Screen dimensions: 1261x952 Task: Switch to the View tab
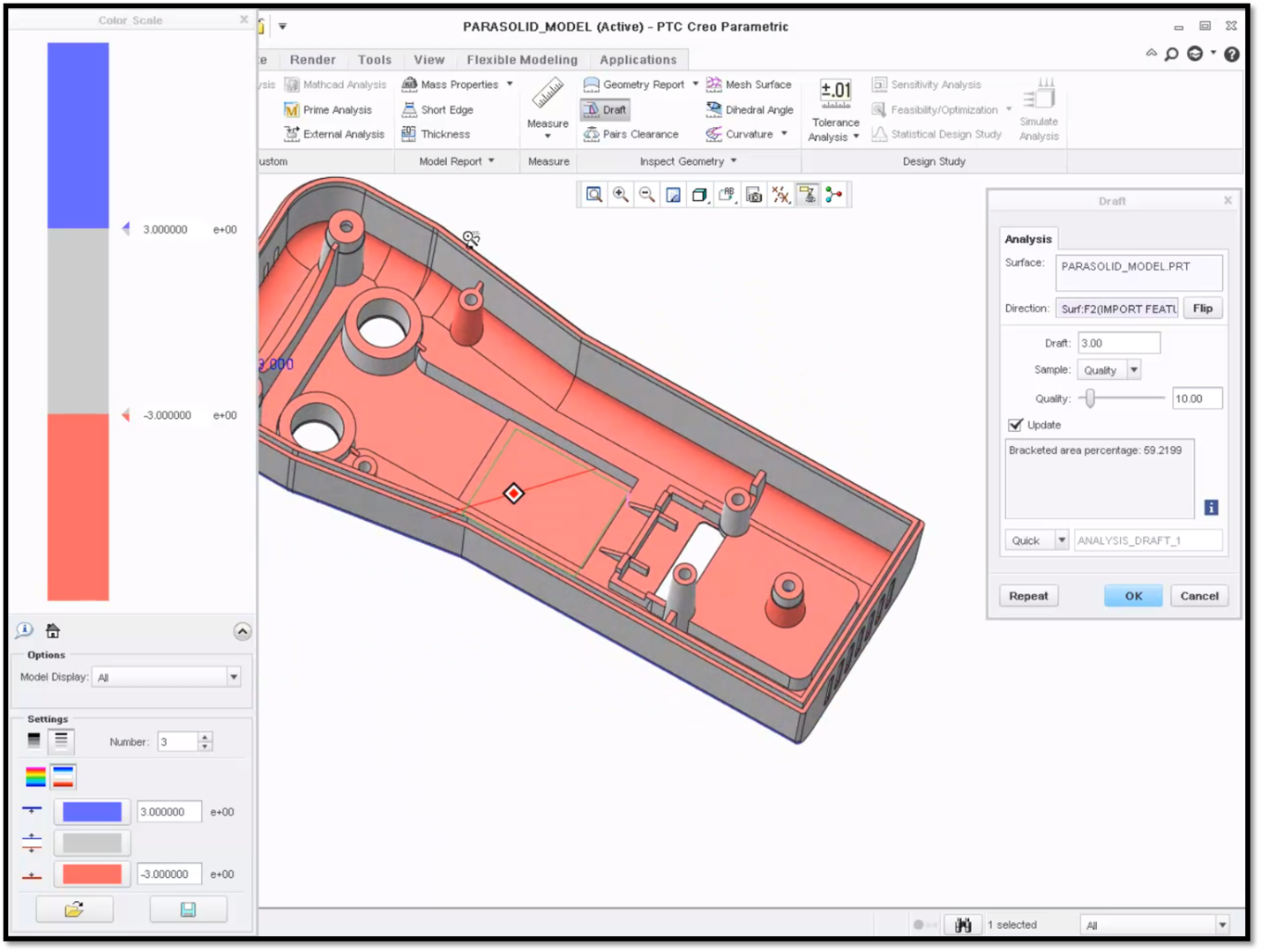tap(429, 60)
